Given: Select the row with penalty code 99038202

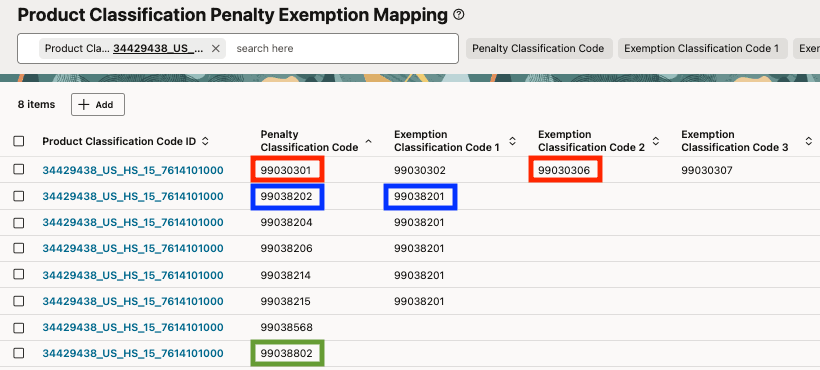Looking at the screenshot, I should 19,196.
